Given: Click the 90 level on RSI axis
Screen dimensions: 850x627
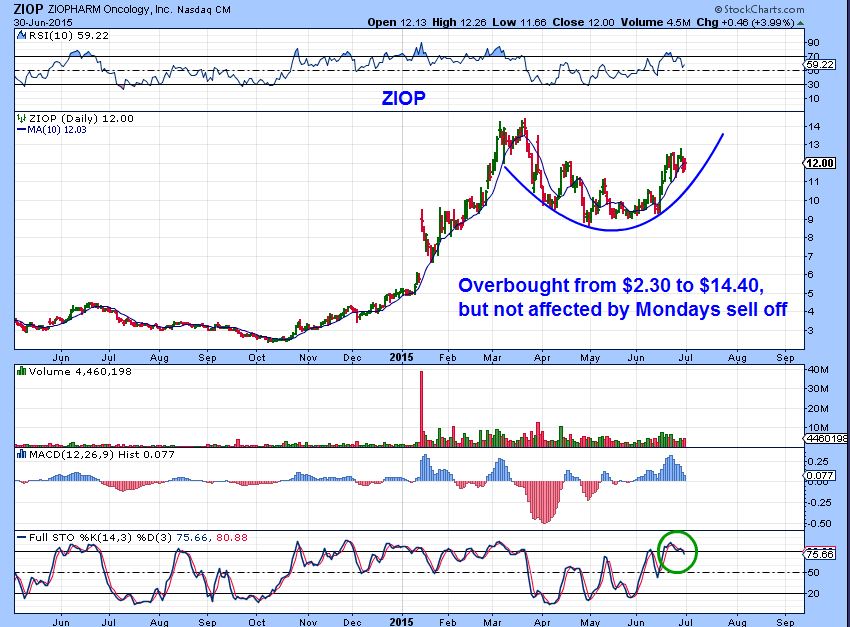Looking at the screenshot, I should coord(813,43).
